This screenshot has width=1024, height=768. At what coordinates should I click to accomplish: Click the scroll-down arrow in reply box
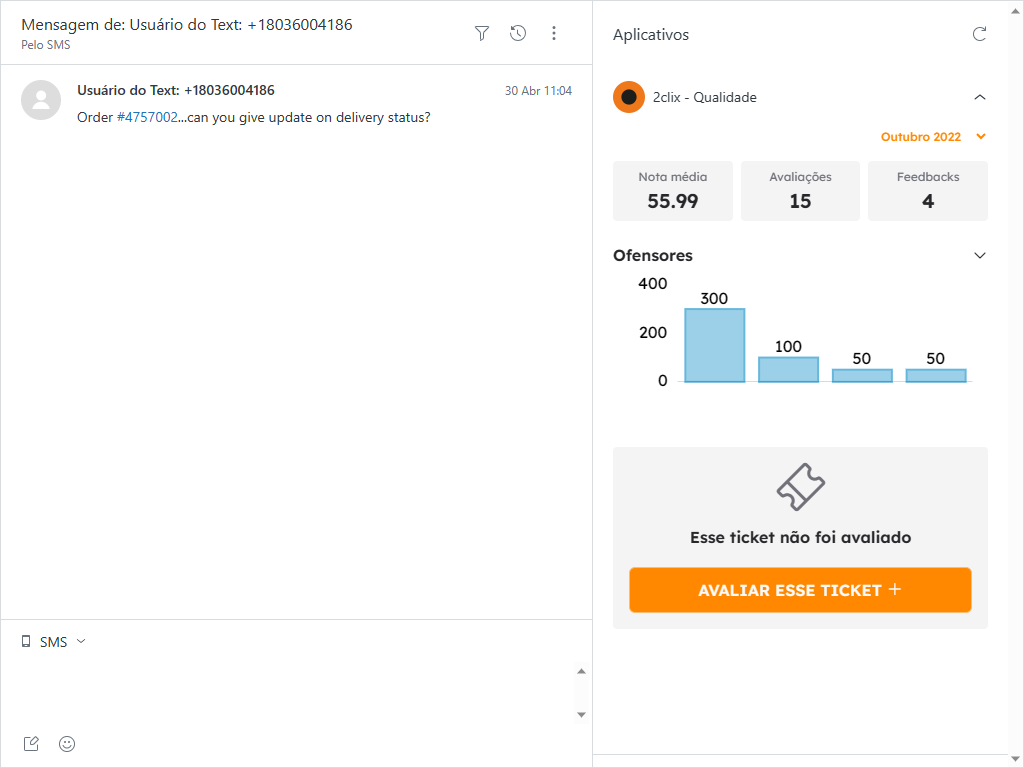[582, 715]
